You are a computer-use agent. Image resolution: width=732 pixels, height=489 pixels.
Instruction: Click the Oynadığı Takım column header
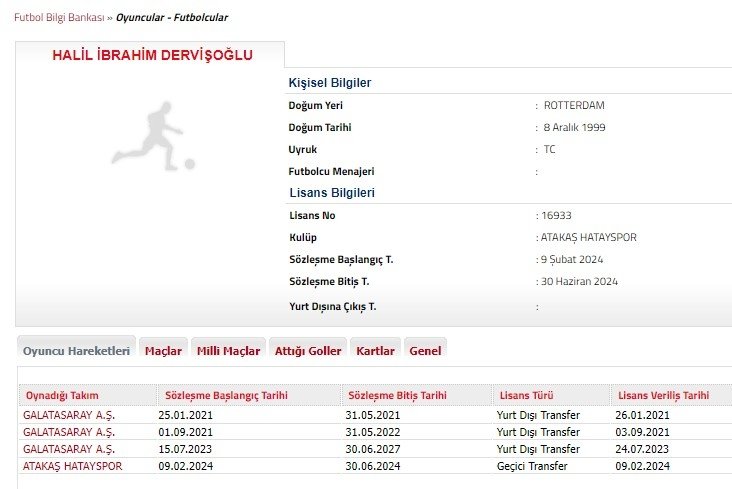(x=62, y=396)
